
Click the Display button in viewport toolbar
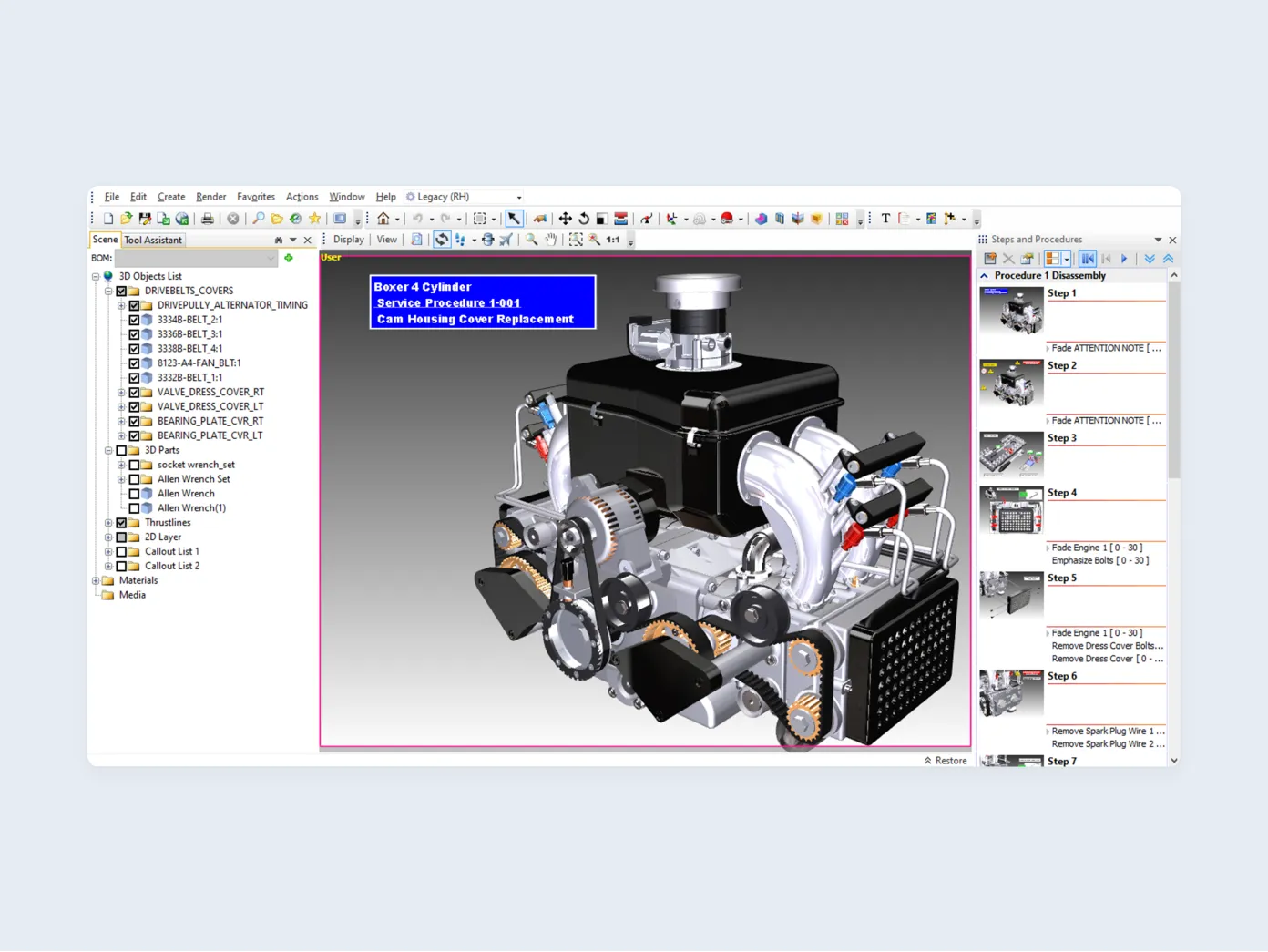coord(349,240)
